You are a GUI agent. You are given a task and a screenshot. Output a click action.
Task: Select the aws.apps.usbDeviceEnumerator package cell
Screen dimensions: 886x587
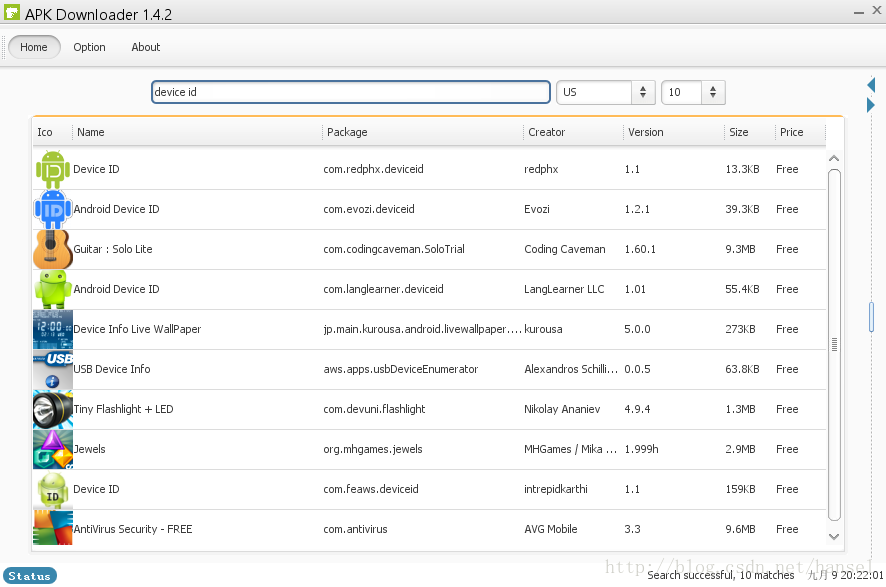401,369
